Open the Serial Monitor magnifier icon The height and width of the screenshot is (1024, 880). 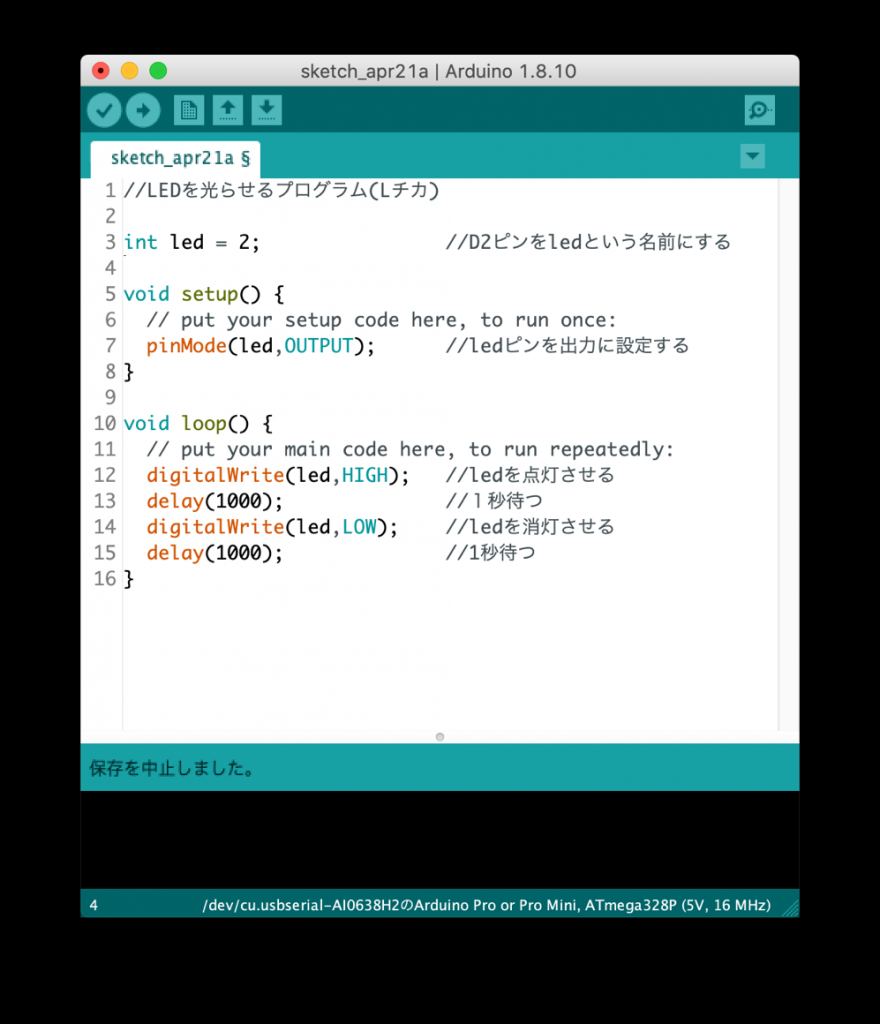click(x=759, y=110)
